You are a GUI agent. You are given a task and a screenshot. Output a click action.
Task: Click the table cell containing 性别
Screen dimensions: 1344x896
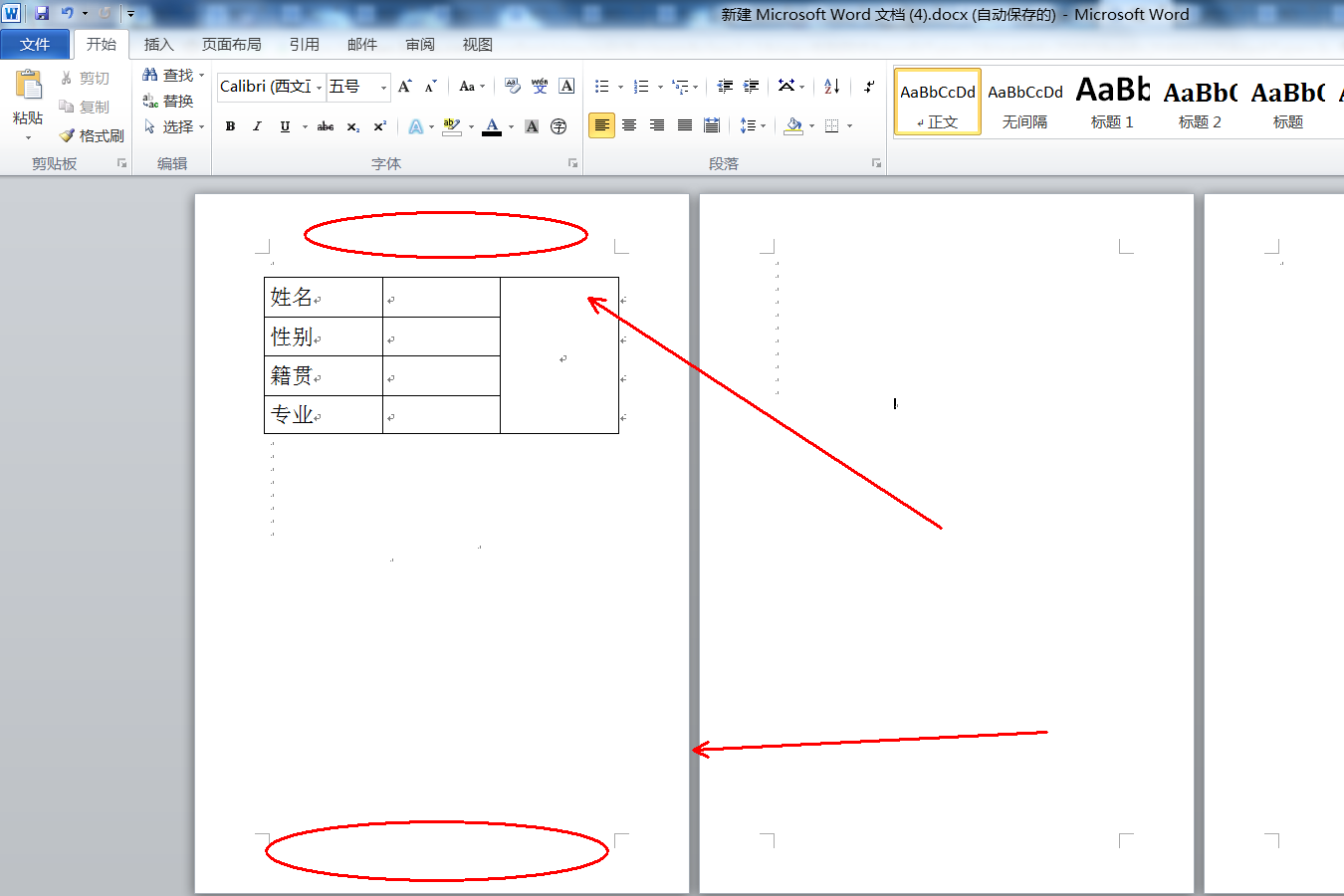point(324,336)
